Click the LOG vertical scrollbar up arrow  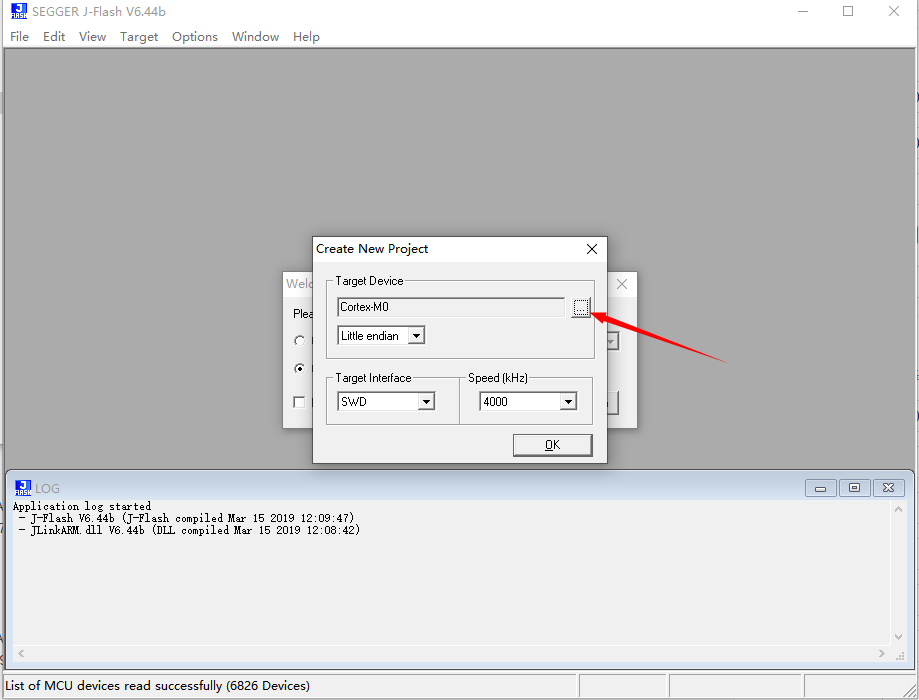(898, 509)
